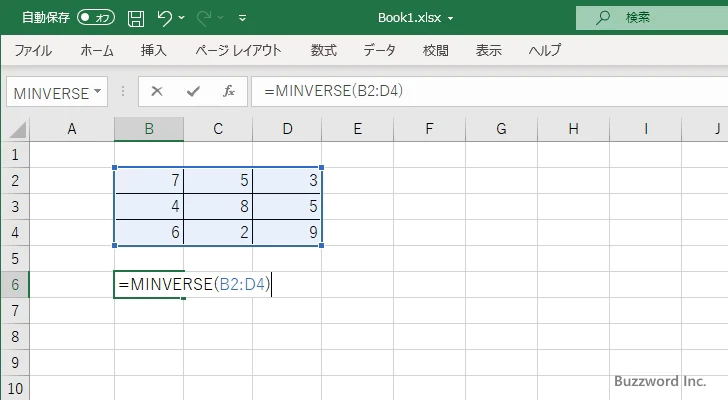Click cell D3 containing 5
Image resolution: width=728 pixels, height=400 pixels.
point(287,206)
